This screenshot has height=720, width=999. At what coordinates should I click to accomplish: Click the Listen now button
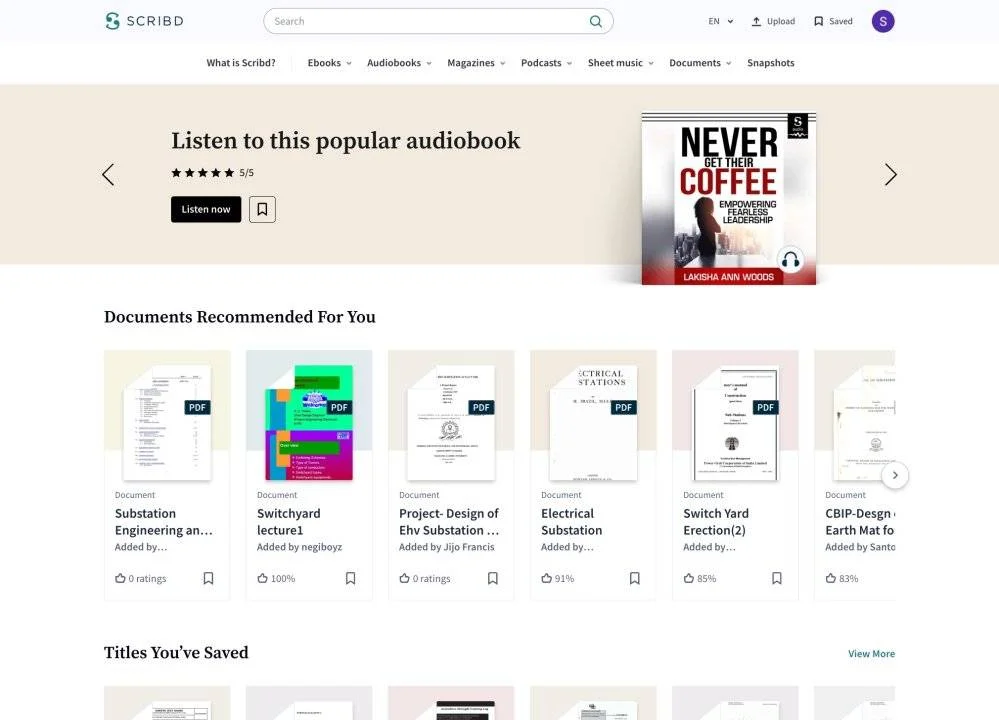point(206,209)
